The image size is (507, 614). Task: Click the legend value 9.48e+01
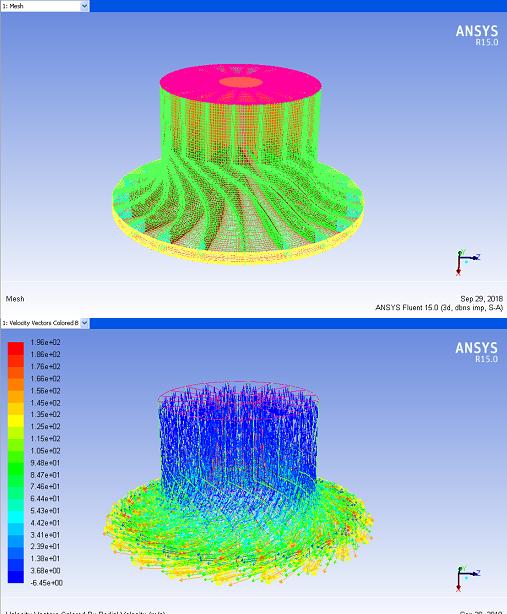coord(45,463)
